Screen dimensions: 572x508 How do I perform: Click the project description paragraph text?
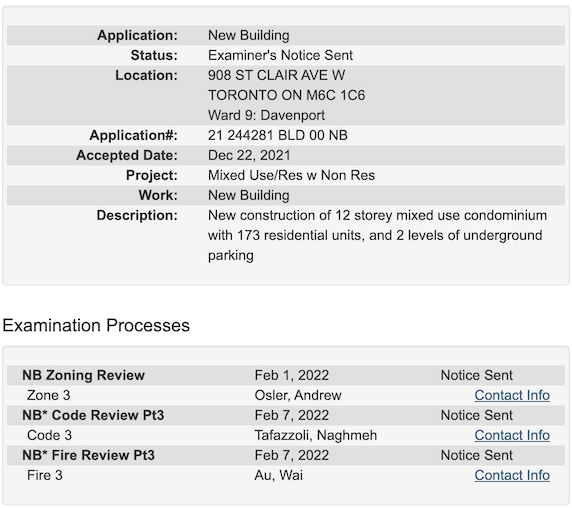[377, 235]
